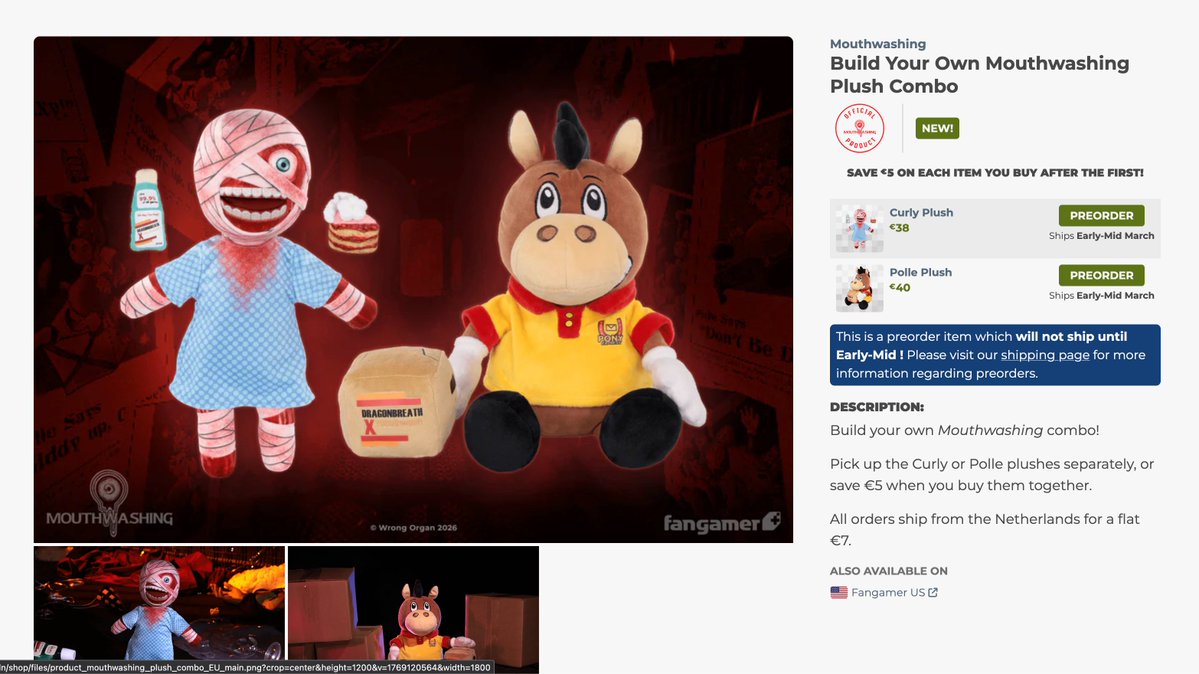This screenshot has height=674, width=1199.
Task: Preorder the Polle Plush
Action: pos(1101,275)
